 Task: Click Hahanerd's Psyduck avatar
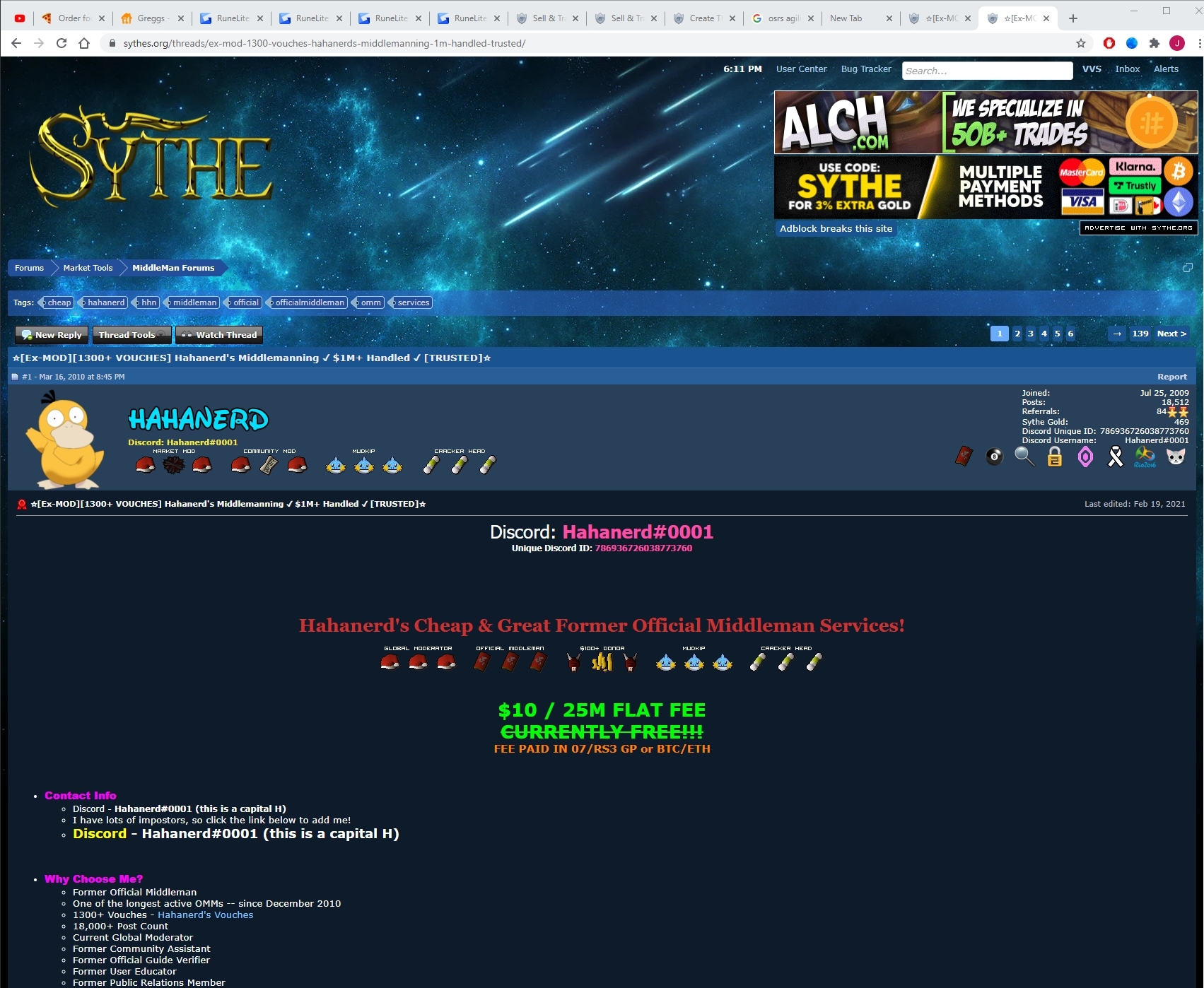[x=65, y=440]
